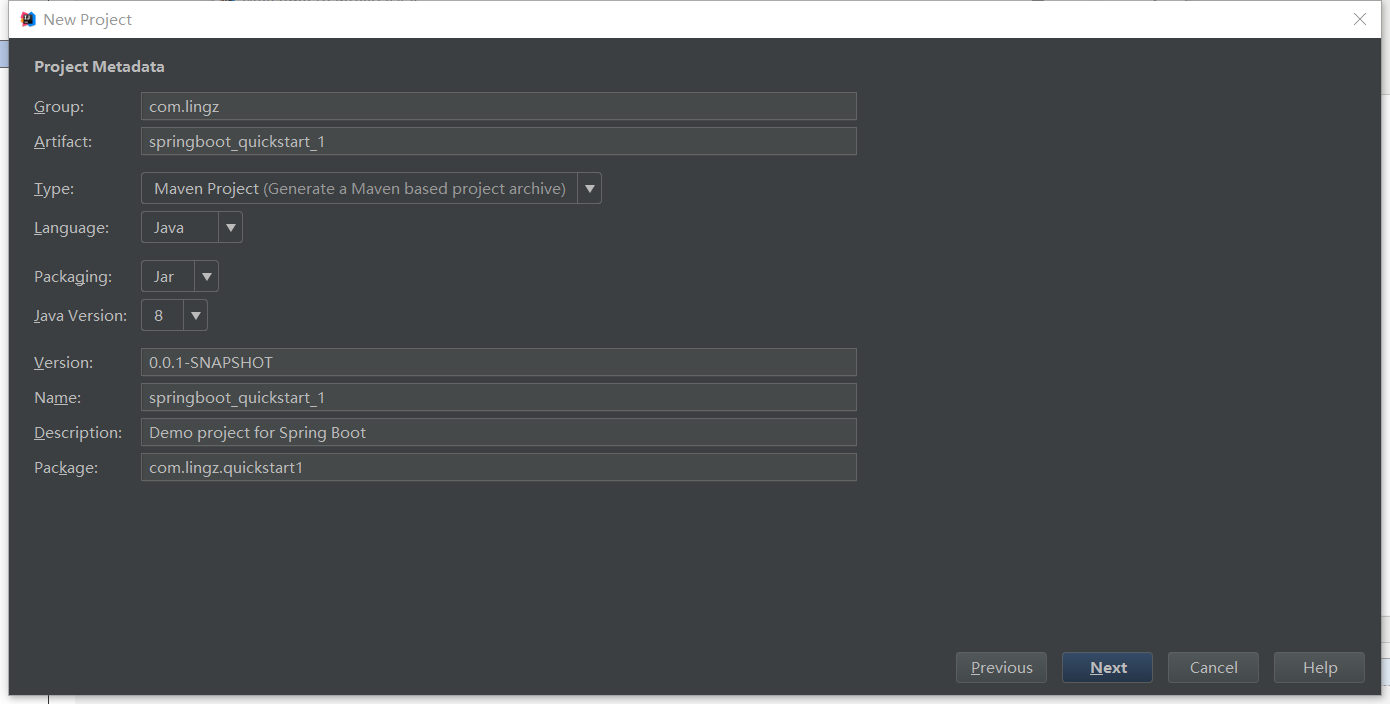Image resolution: width=1390 pixels, height=704 pixels.
Task: Focus the Package input field
Action: pyautogui.click(x=498, y=467)
